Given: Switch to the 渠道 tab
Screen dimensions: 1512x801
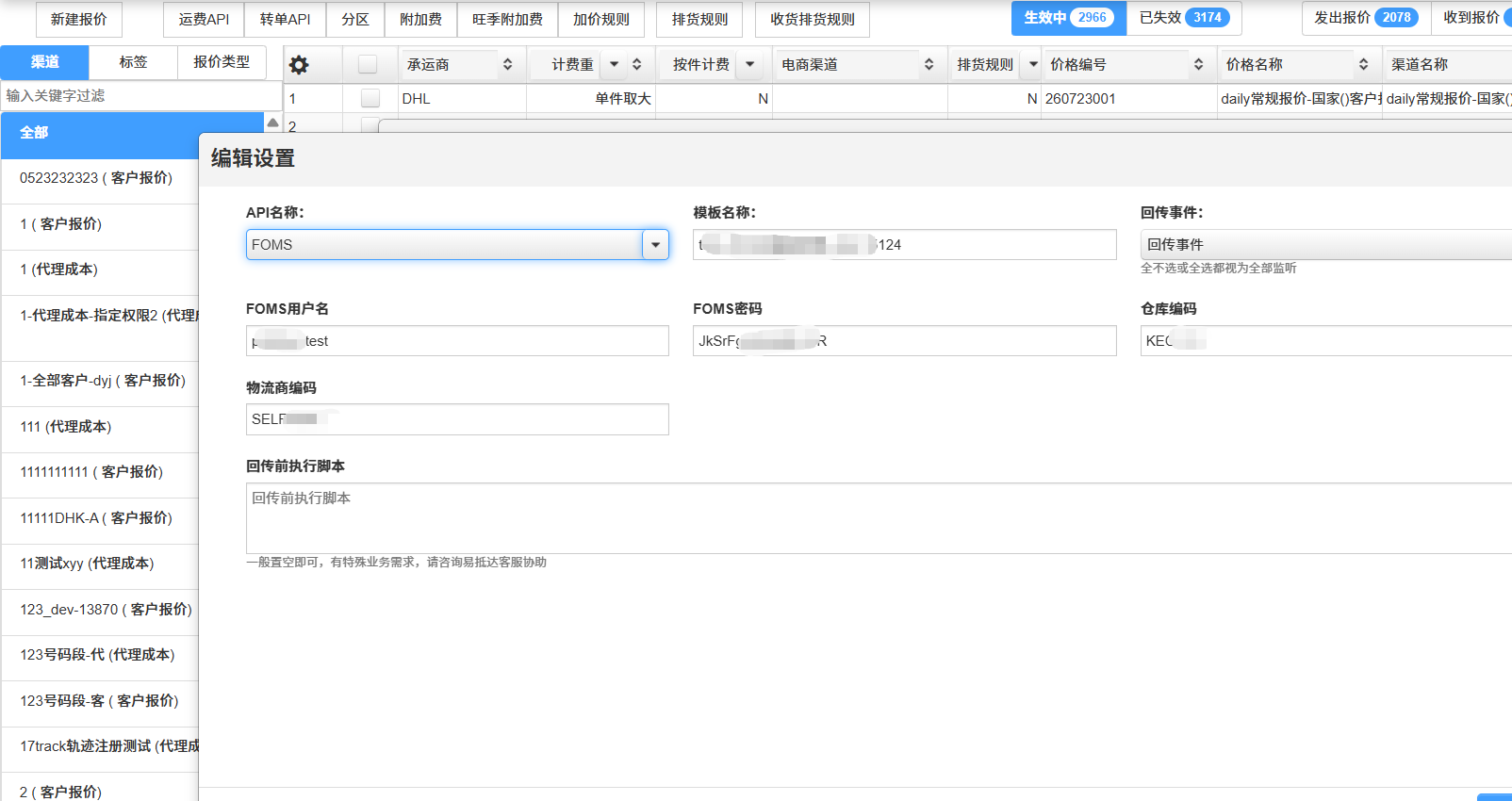Looking at the screenshot, I should (x=45, y=62).
